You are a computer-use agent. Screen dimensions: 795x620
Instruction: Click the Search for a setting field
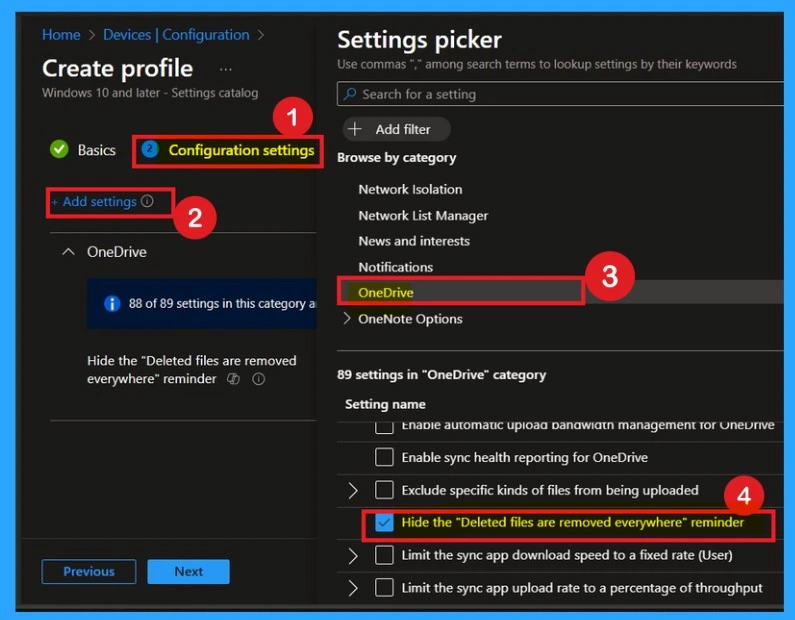(560, 94)
